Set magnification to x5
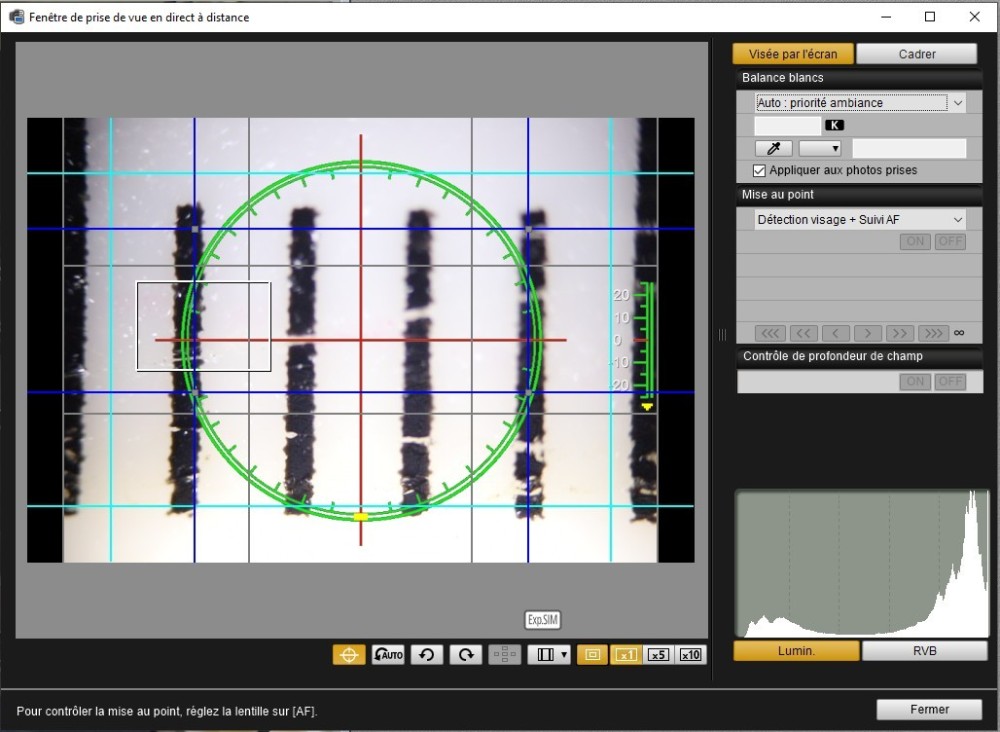The width and height of the screenshot is (1000, 732). [x=658, y=655]
